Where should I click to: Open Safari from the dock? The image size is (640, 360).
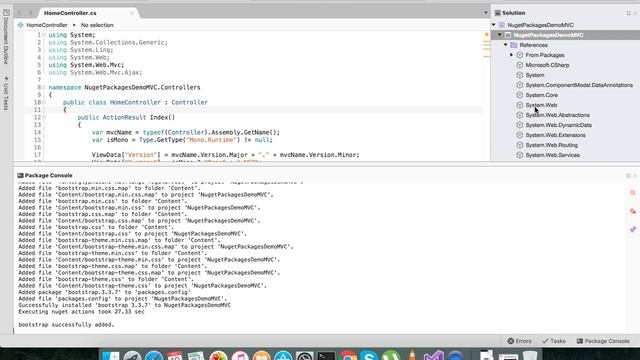click(154, 356)
